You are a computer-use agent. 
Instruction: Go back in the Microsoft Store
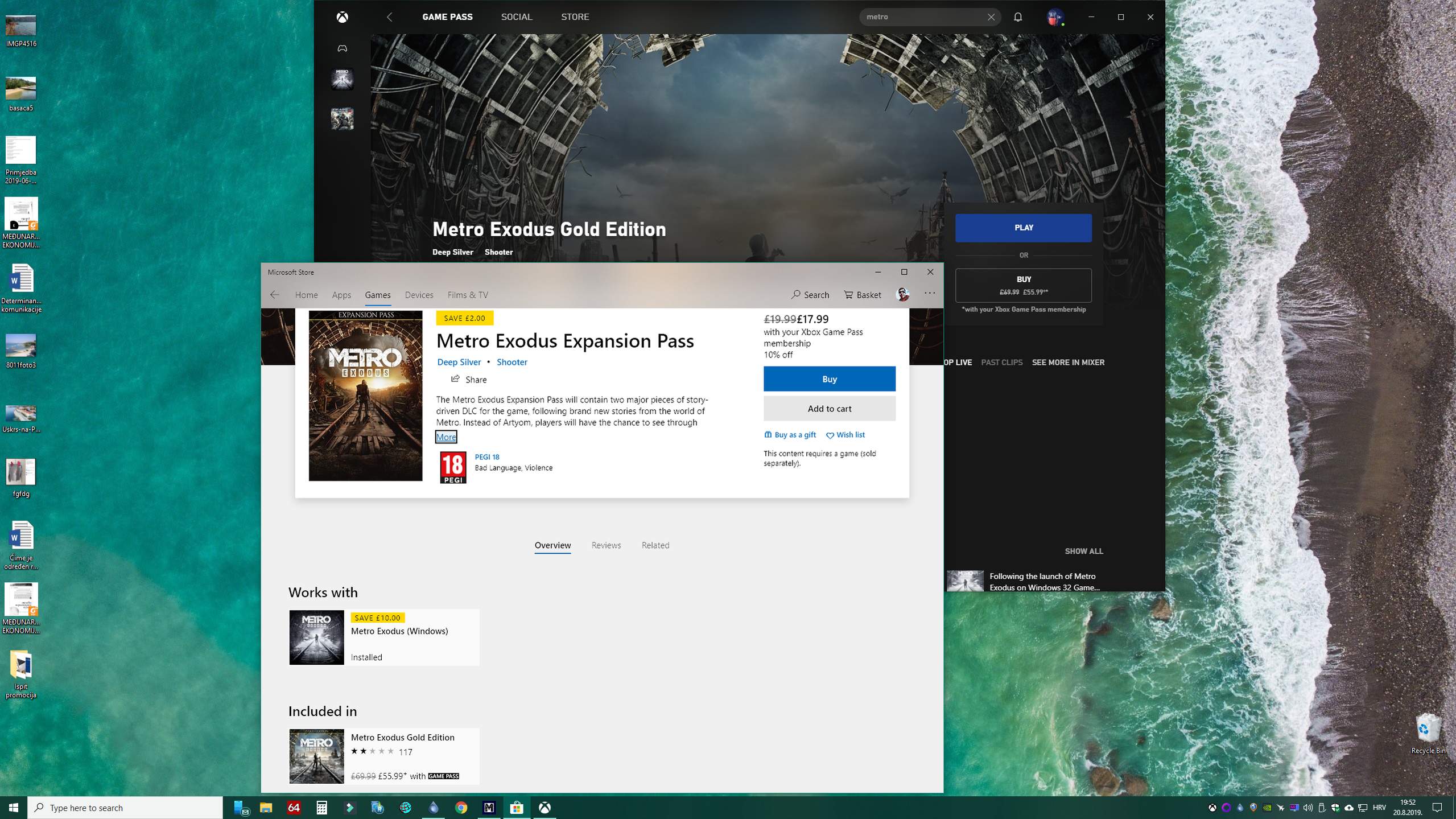(x=275, y=295)
